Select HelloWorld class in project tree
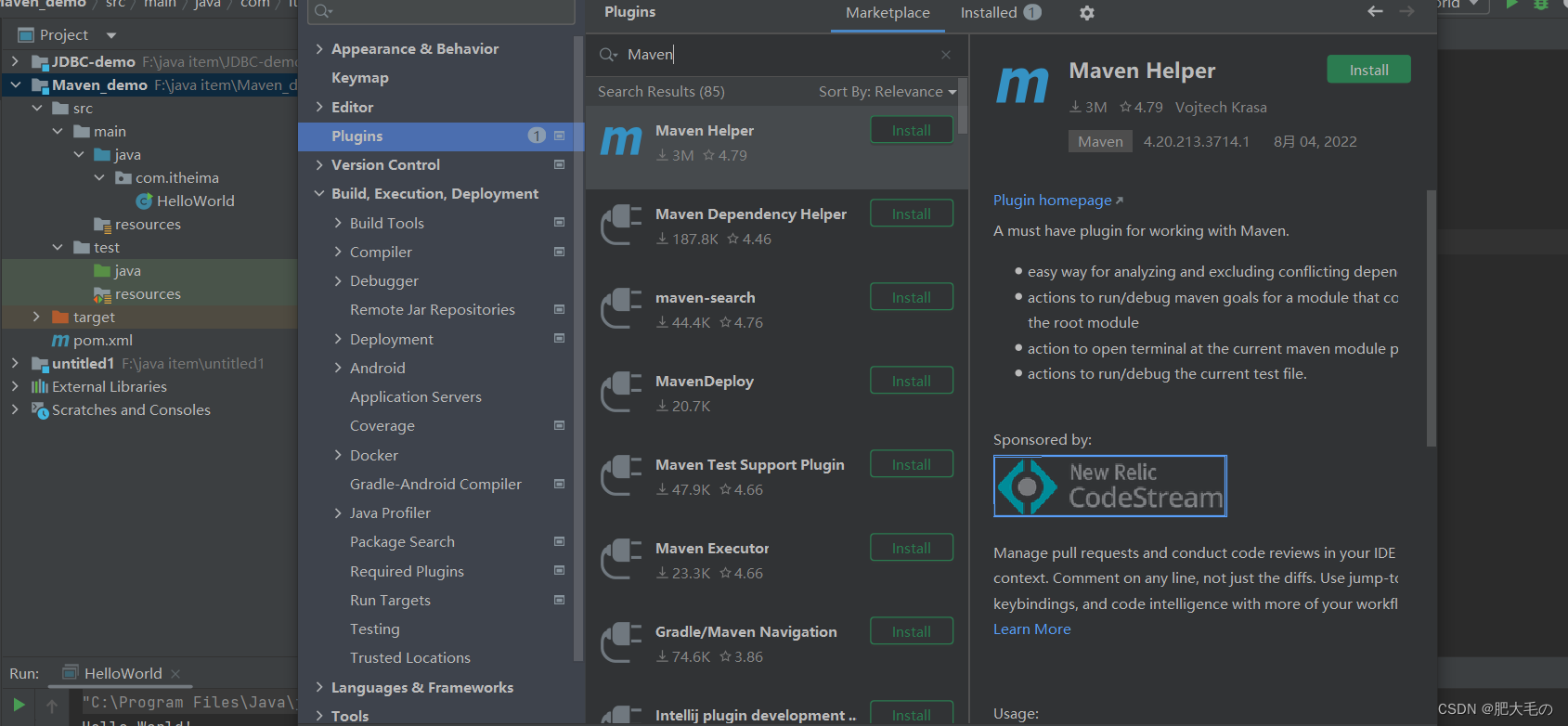 [195, 201]
